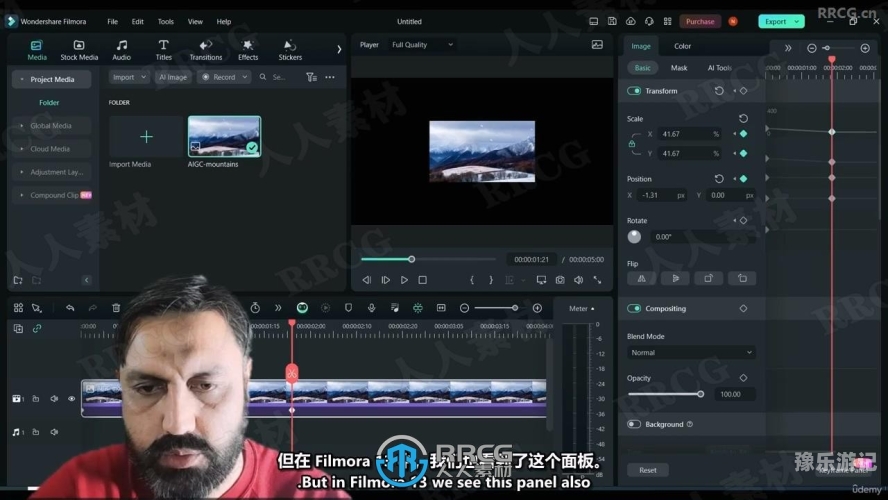Click the voiceover microphone icon
The width and height of the screenshot is (888, 500).
point(372,307)
